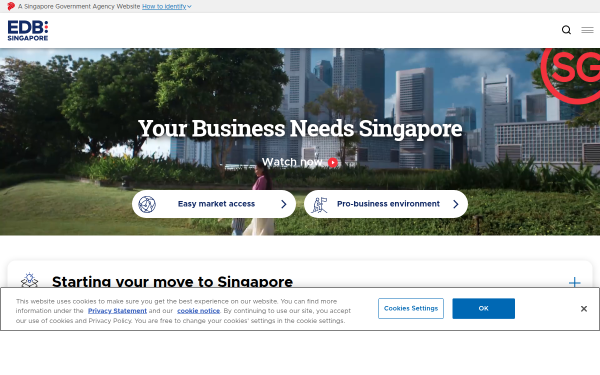The height and width of the screenshot is (375, 600).
Task: Open the search magnifier icon
Action: (x=566, y=30)
